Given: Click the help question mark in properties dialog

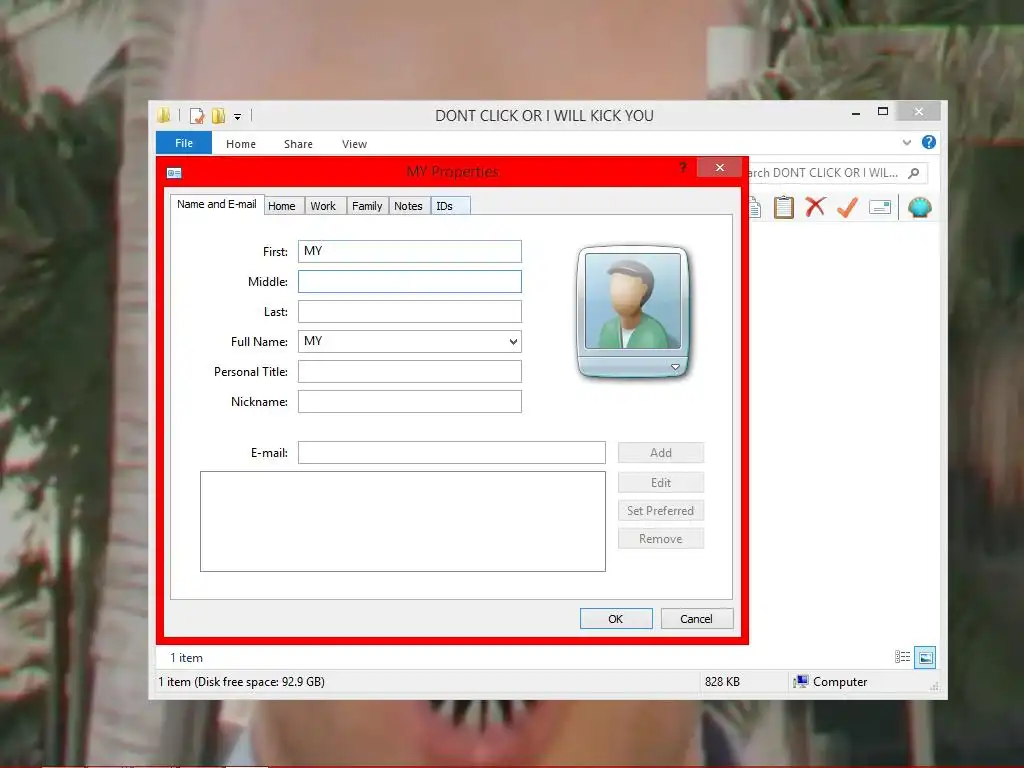Looking at the screenshot, I should point(682,167).
